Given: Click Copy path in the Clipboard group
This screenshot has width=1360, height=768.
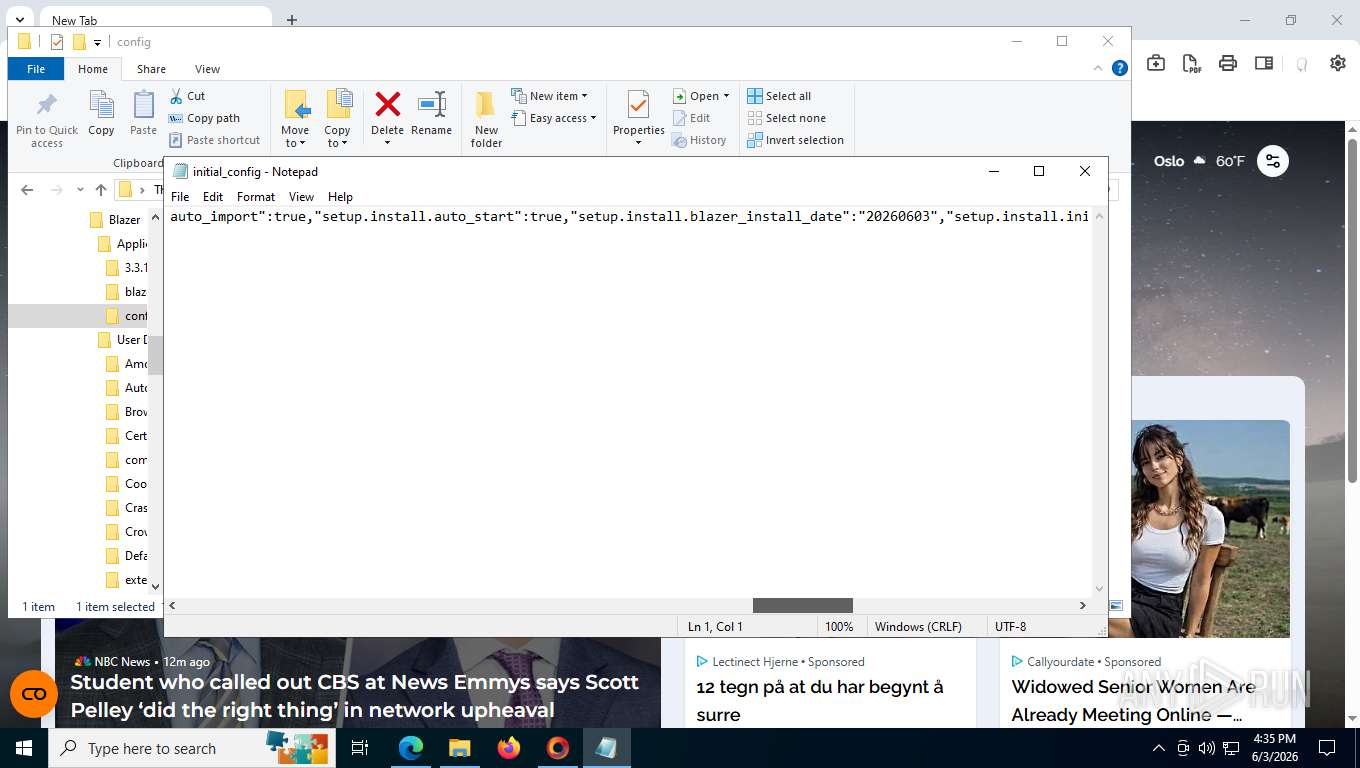Looking at the screenshot, I should (x=204, y=118).
